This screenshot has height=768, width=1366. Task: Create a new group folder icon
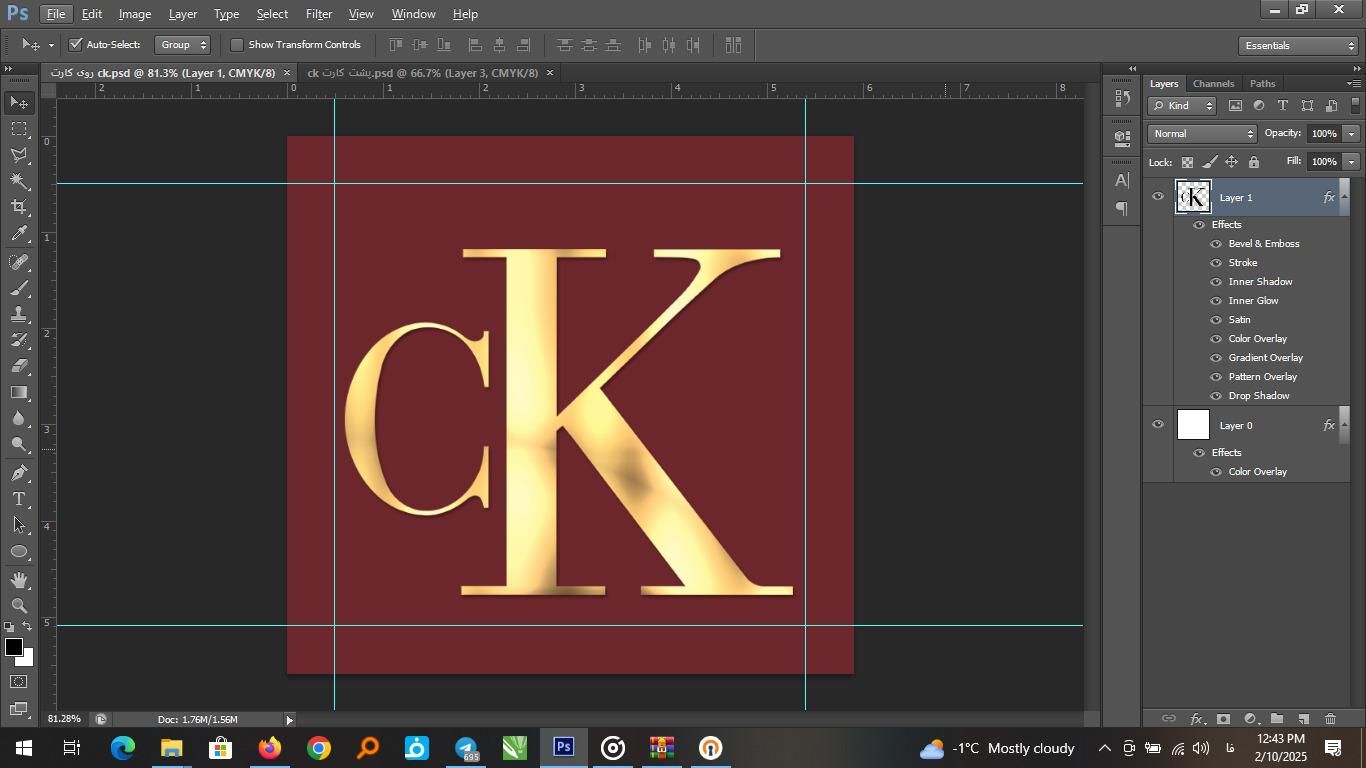[x=1276, y=719]
